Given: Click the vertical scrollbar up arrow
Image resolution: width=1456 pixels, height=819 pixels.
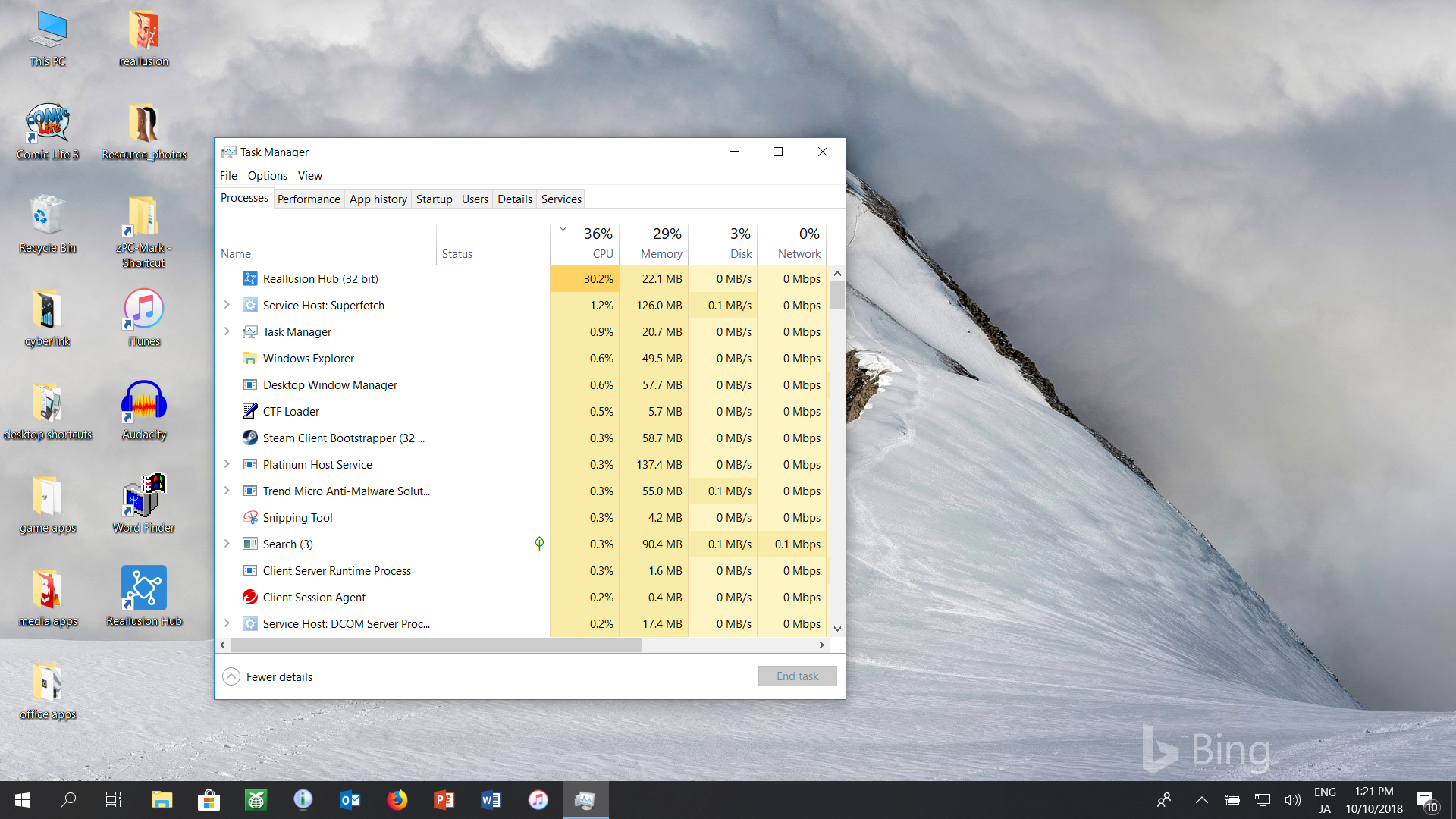Looking at the screenshot, I should [837, 273].
